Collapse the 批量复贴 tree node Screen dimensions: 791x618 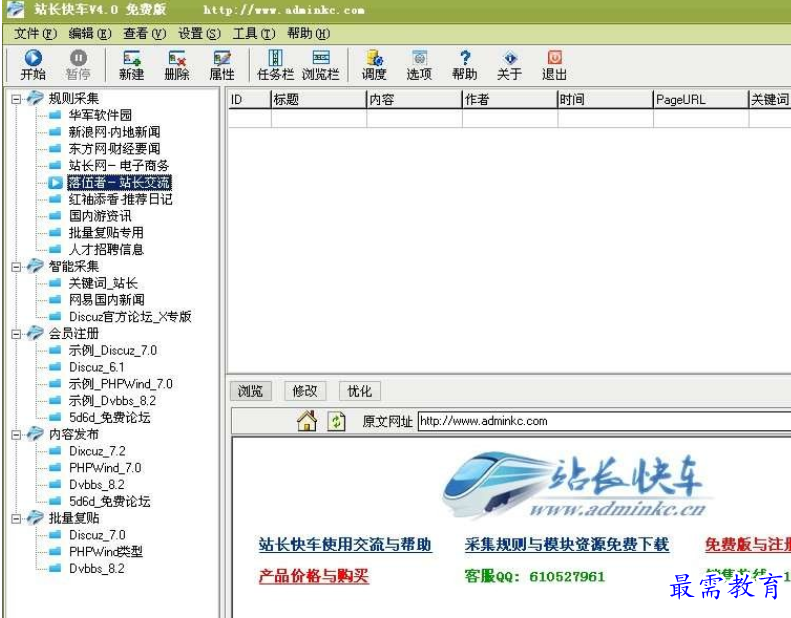pyautogui.click(x=16, y=519)
